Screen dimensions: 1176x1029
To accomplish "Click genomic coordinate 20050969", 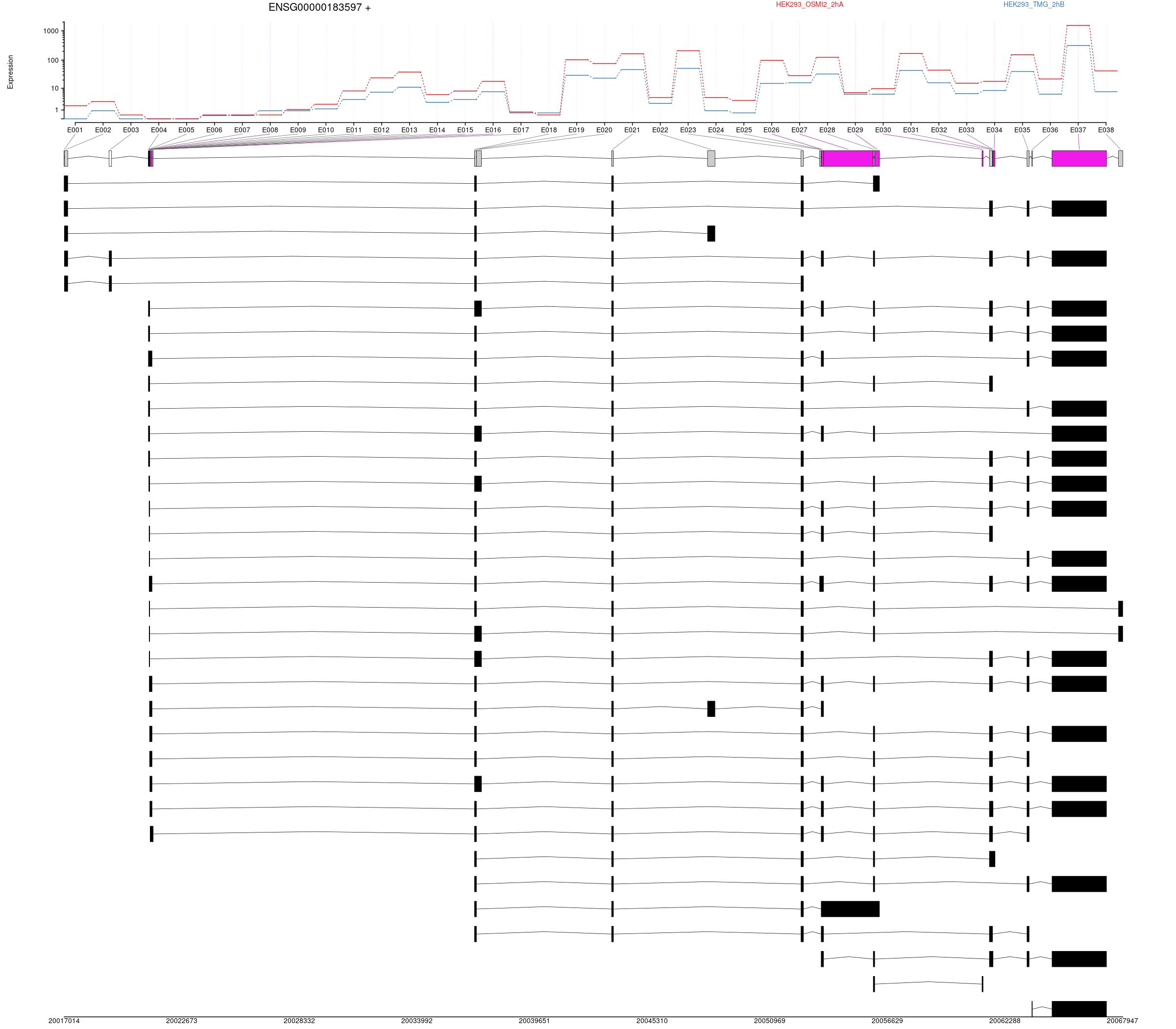I will 769,1021.
